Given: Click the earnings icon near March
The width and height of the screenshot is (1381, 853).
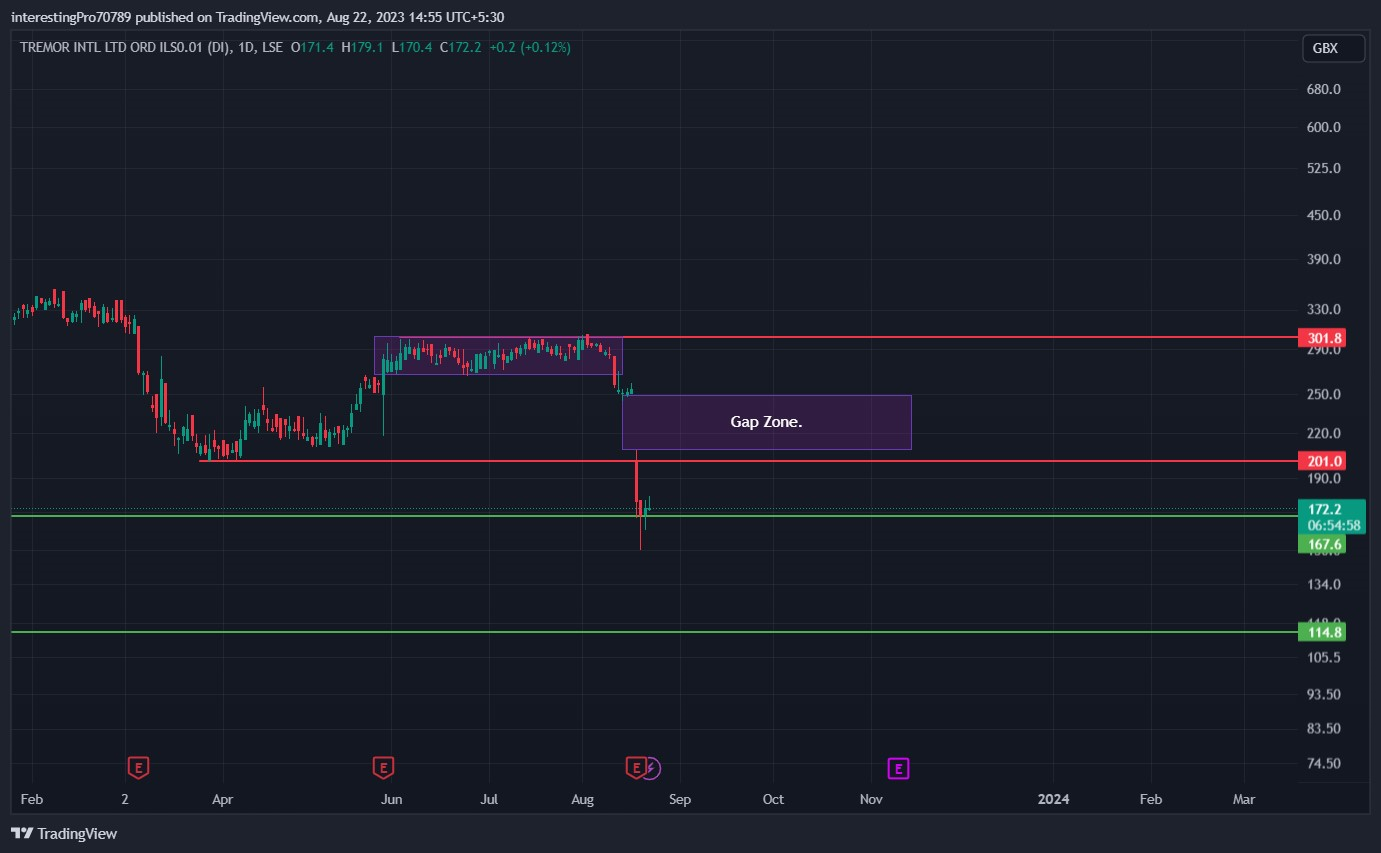Looking at the screenshot, I should pos(140,768).
